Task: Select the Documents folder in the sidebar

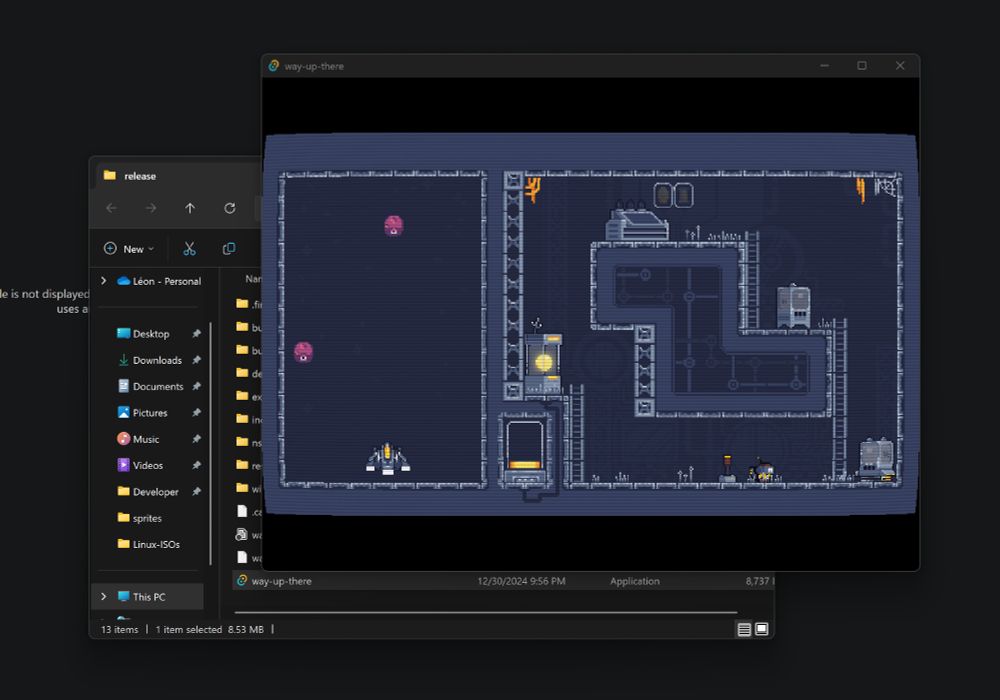Action: coord(158,386)
